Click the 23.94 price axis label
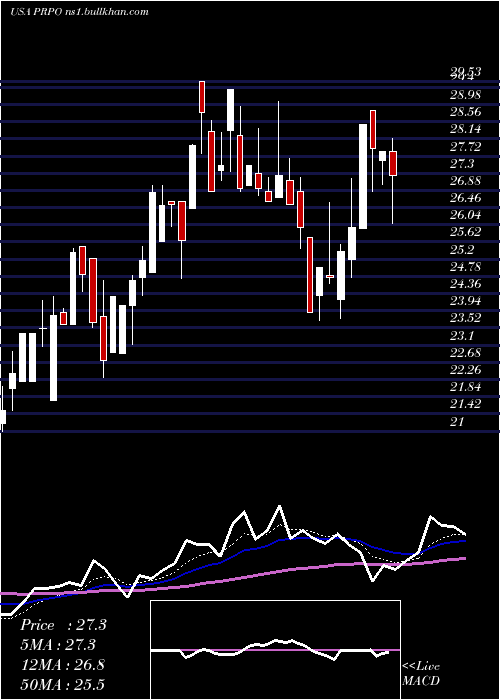Image resolution: width=500 pixels, height=700 pixels. click(x=465, y=301)
